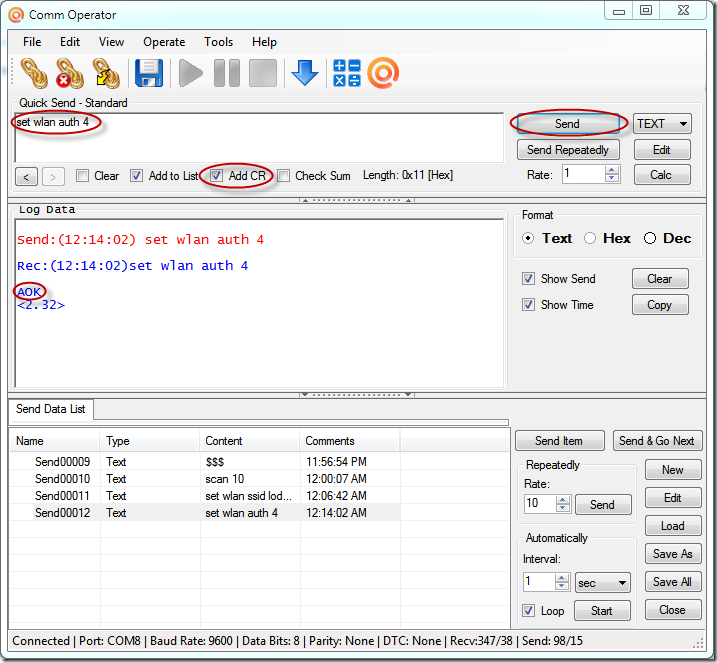
Task: Select the Send00009 list row
Action: [x=205, y=462]
